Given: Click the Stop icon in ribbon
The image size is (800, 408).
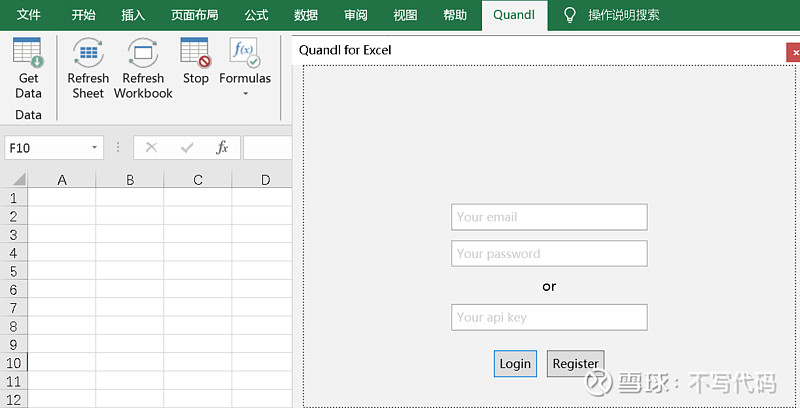Looking at the screenshot, I should pyautogui.click(x=195, y=53).
